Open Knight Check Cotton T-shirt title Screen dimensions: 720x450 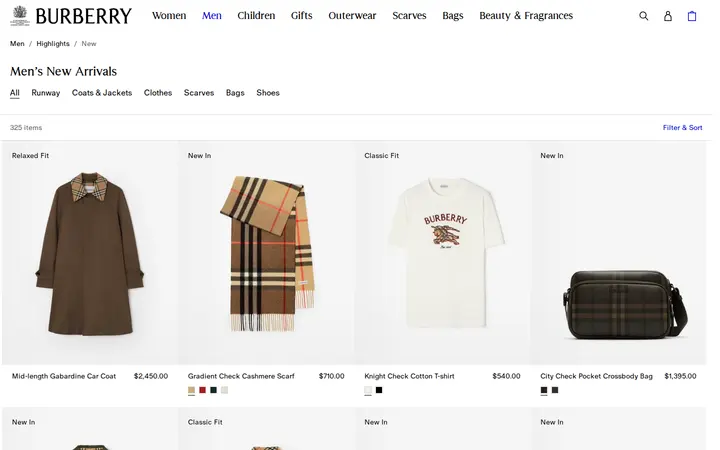point(409,376)
